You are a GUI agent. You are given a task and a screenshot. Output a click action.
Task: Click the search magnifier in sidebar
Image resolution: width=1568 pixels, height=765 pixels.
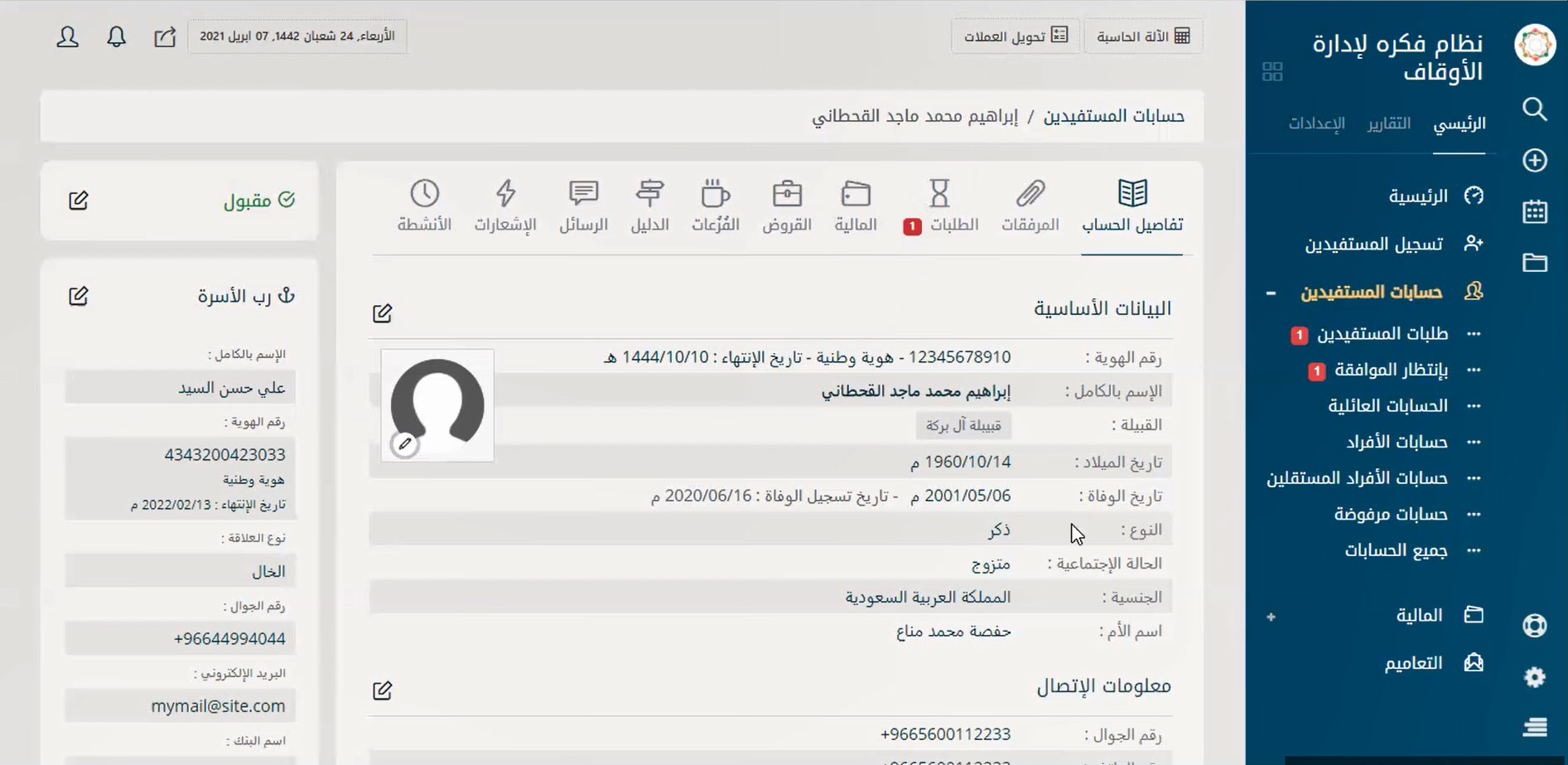point(1534,109)
